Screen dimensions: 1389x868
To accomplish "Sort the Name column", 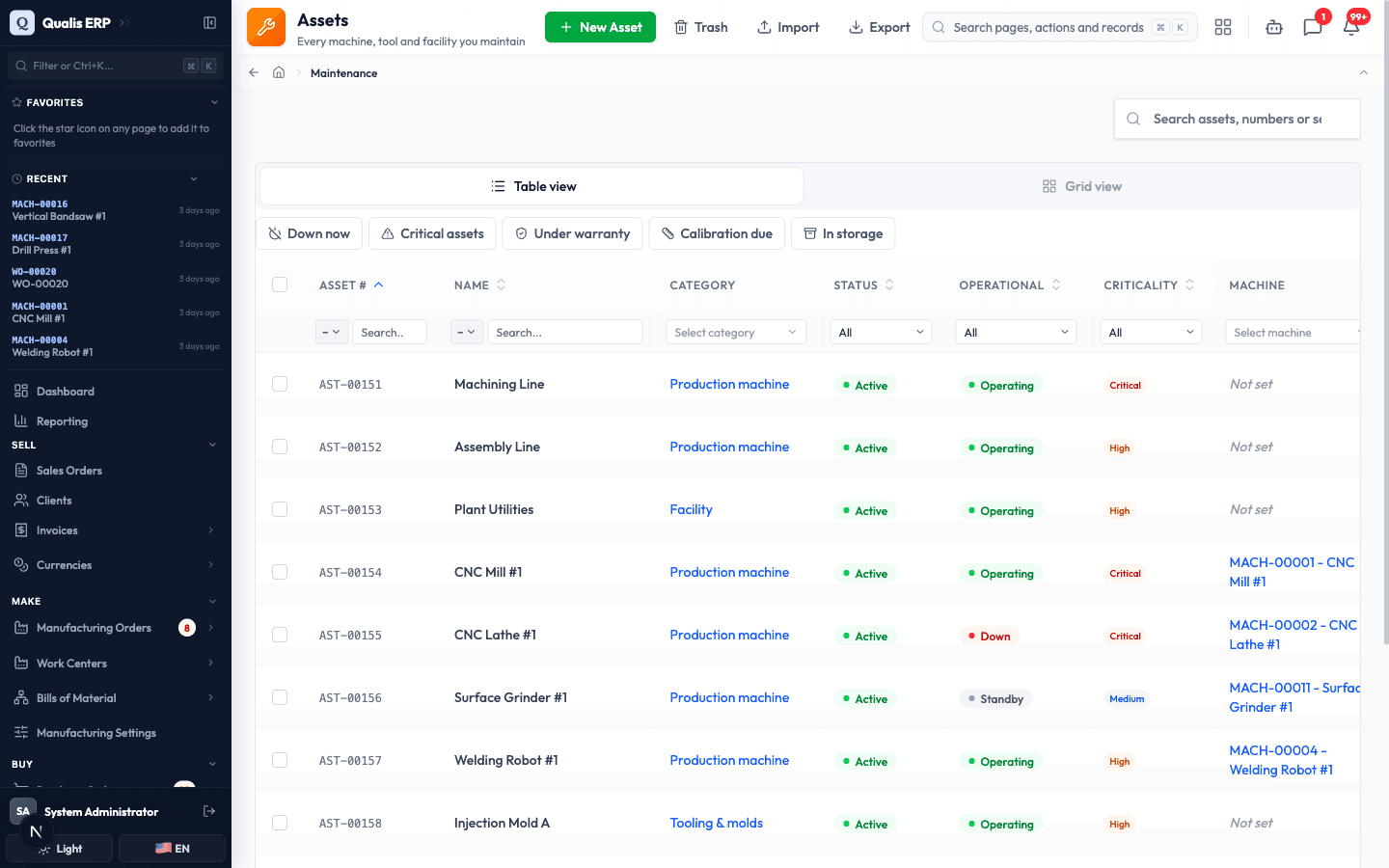I will point(501,285).
